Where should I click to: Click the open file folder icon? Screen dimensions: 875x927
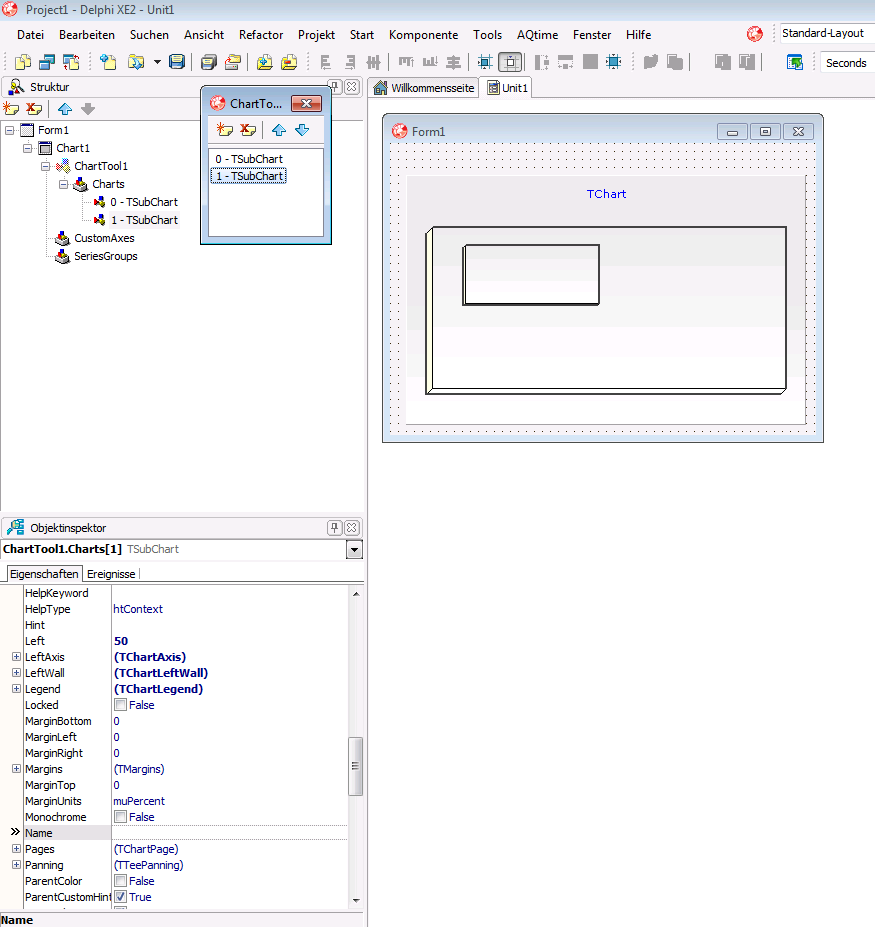pyautogui.click(x=136, y=62)
